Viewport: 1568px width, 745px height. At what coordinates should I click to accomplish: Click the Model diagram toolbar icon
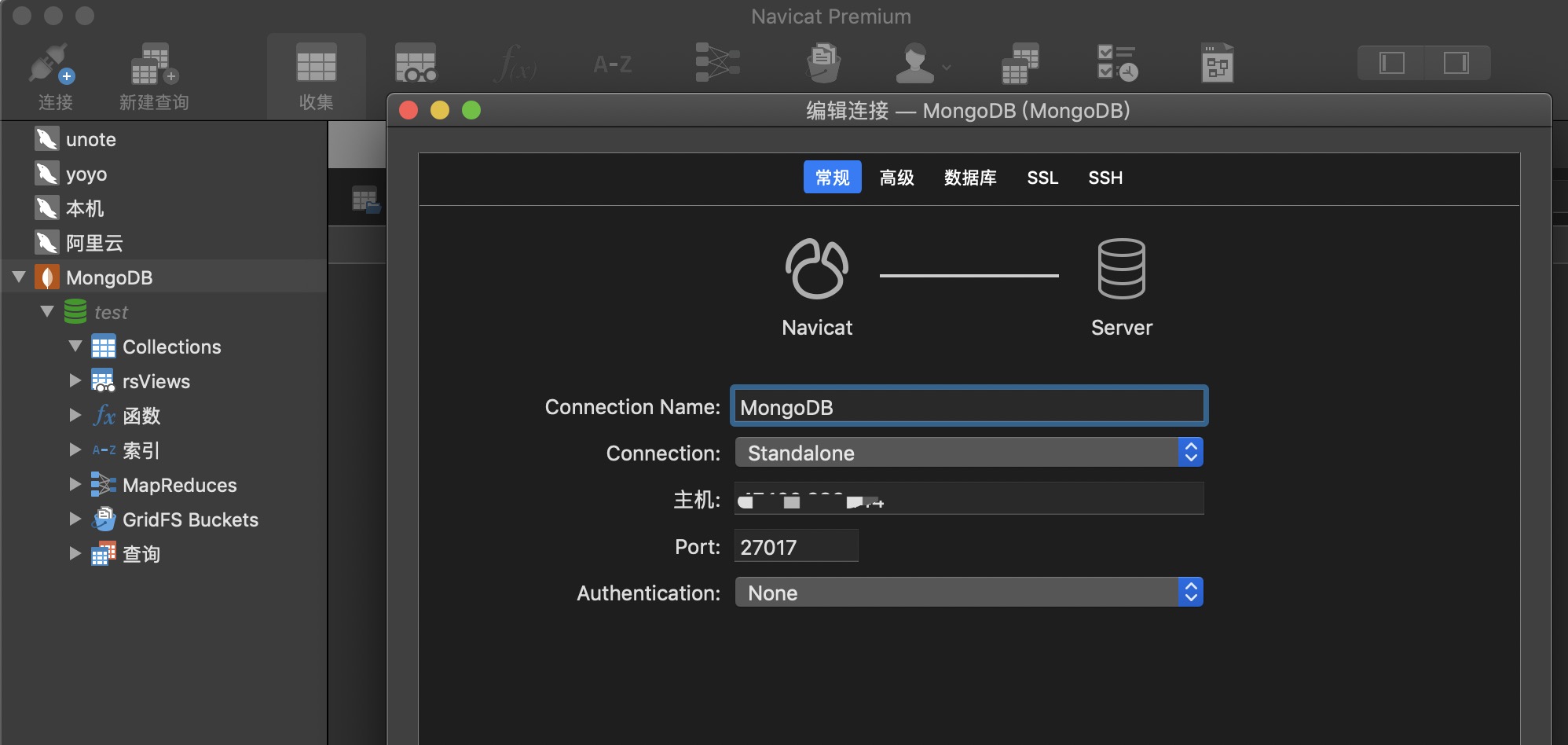1217,63
